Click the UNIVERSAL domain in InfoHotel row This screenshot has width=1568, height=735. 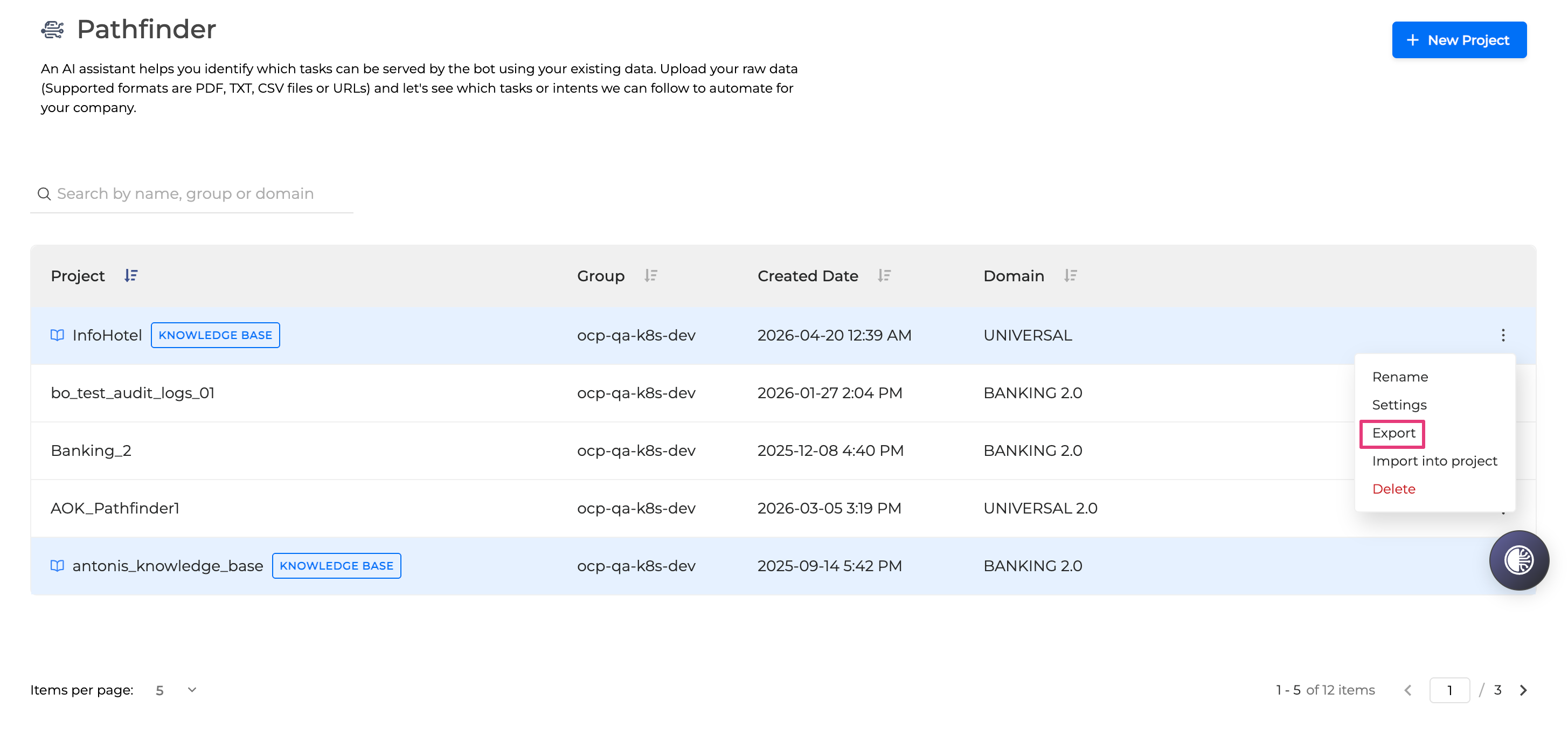point(1028,336)
